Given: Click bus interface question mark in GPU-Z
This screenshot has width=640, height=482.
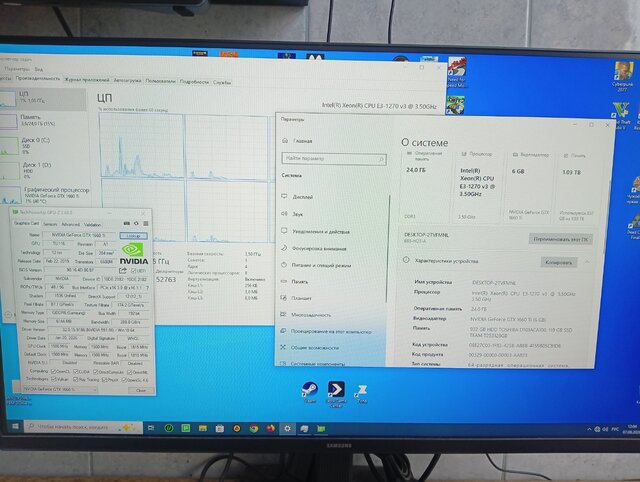Looking at the screenshot, I should click(147, 288).
